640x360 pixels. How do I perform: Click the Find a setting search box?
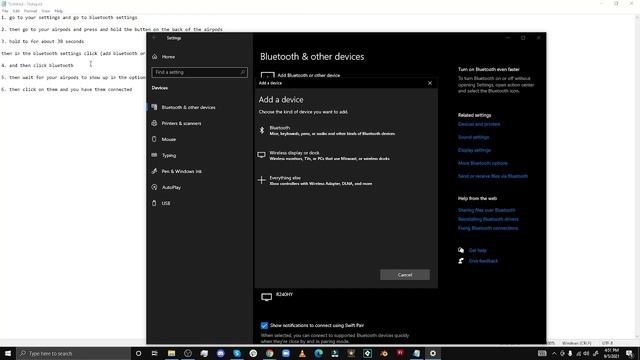click(200, 72)
